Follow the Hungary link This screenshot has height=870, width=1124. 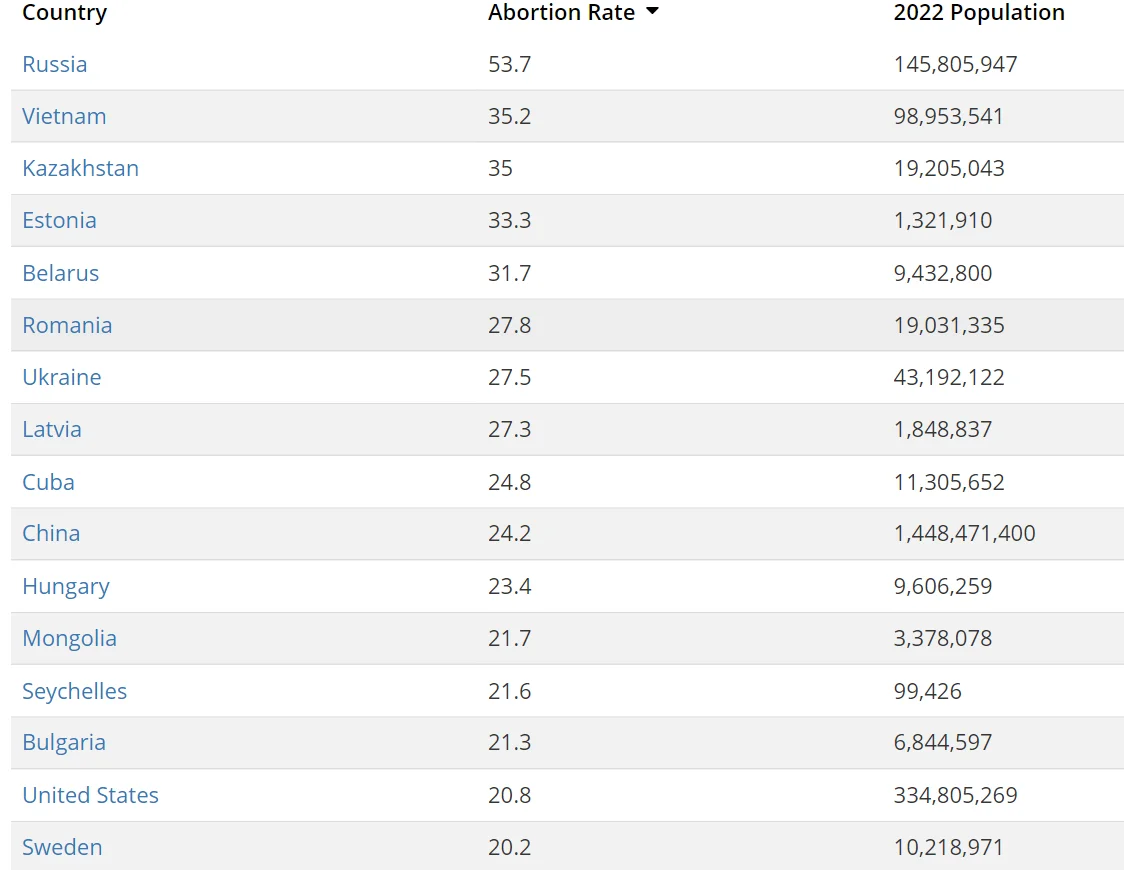tap(65, 586)
